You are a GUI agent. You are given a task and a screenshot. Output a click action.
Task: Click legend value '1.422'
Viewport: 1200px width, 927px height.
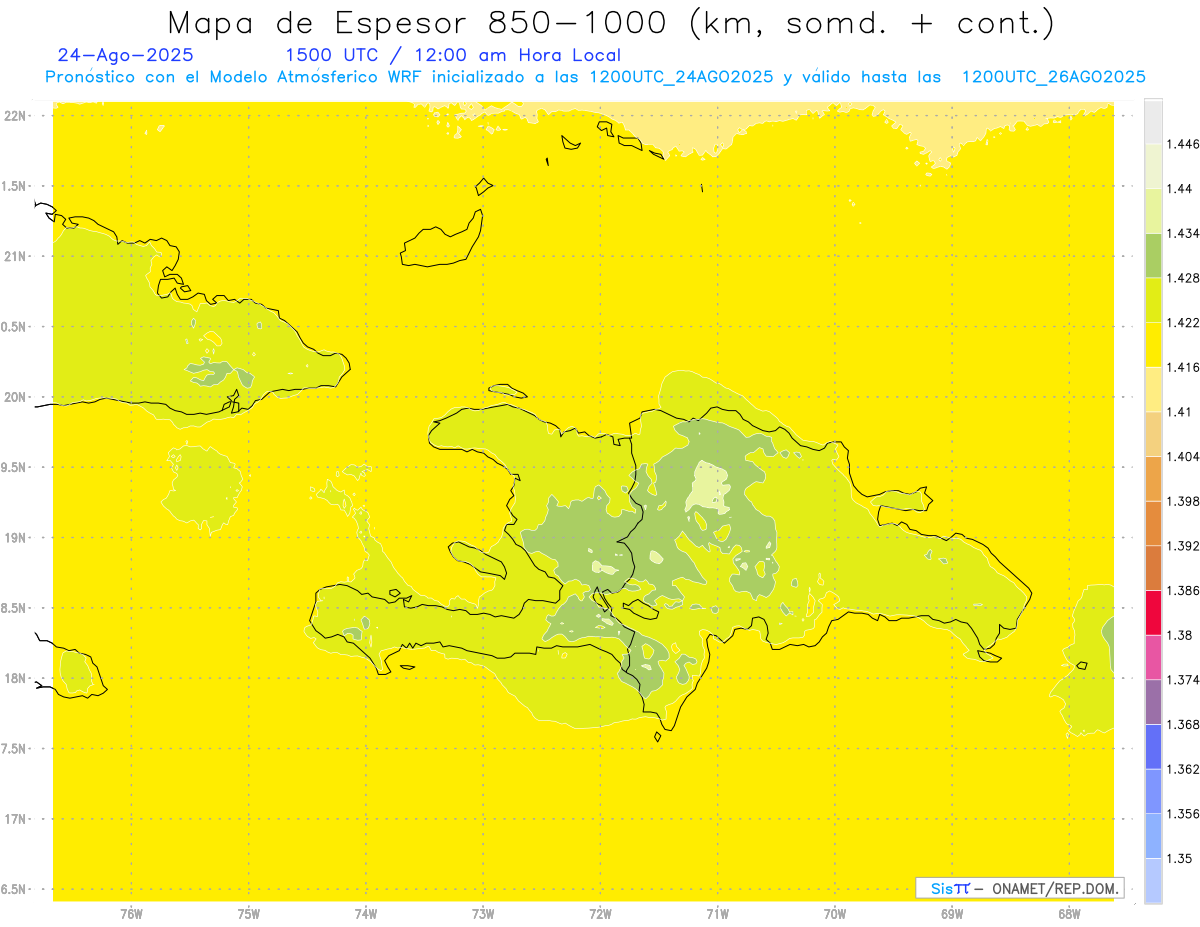[1183, 323]
